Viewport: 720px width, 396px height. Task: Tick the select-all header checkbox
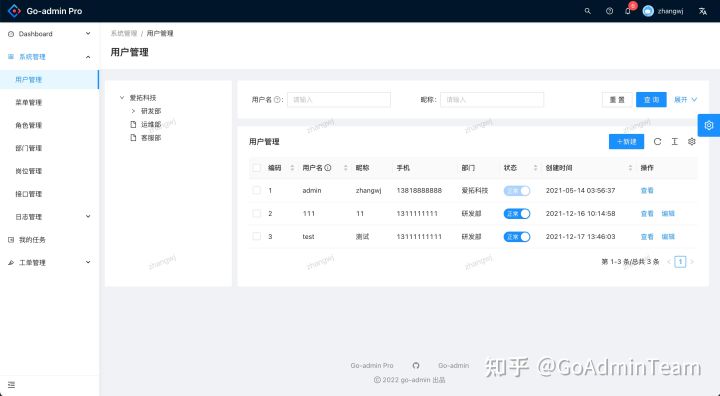(x=257, y=168)
